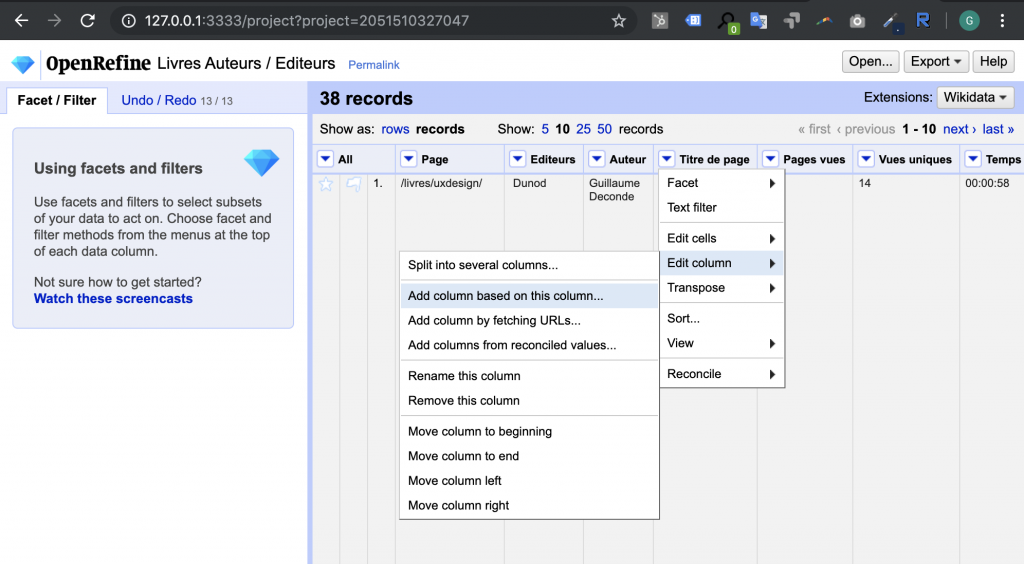Image resolution: width=1024 pixels, height=564 pixels.
Task: Click browser forward arrow
Action: pos(54,21)
